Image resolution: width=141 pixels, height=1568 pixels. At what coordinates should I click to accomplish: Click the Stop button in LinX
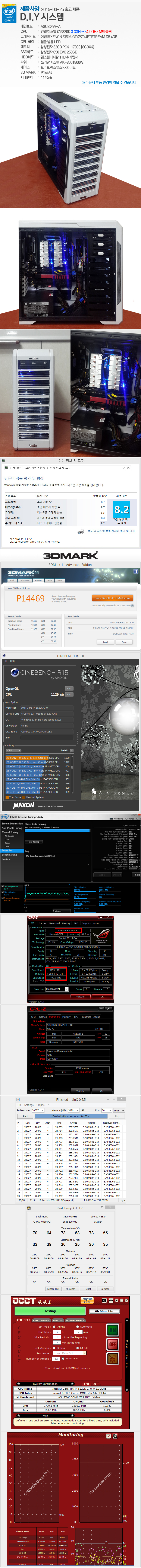pos(117,1116)
